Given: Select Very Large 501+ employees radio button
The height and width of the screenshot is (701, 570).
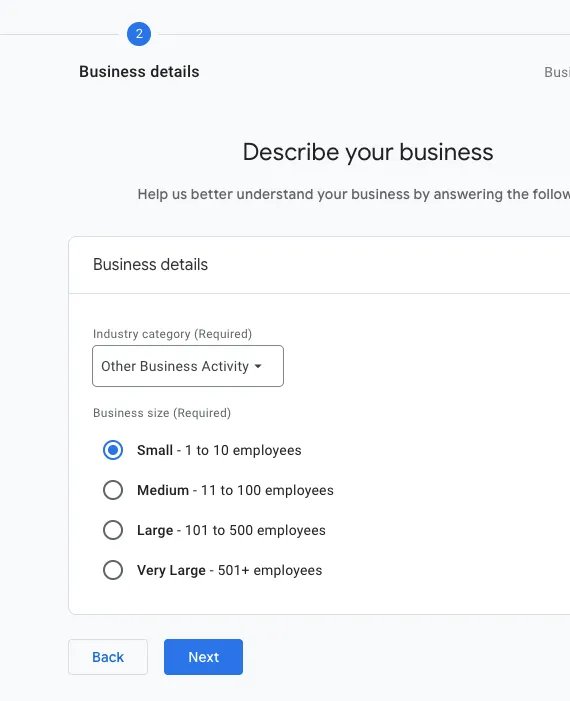Looking at the screenshot, I should pyautogui.click(x=113, y=570).
